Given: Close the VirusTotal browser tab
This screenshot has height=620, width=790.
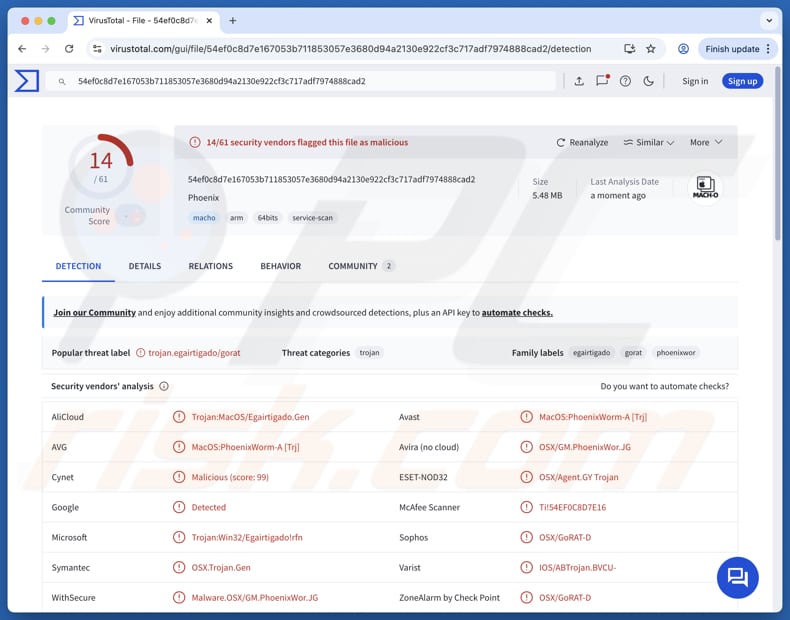Looking at the screenshot, I should click(x=209, y=21).
